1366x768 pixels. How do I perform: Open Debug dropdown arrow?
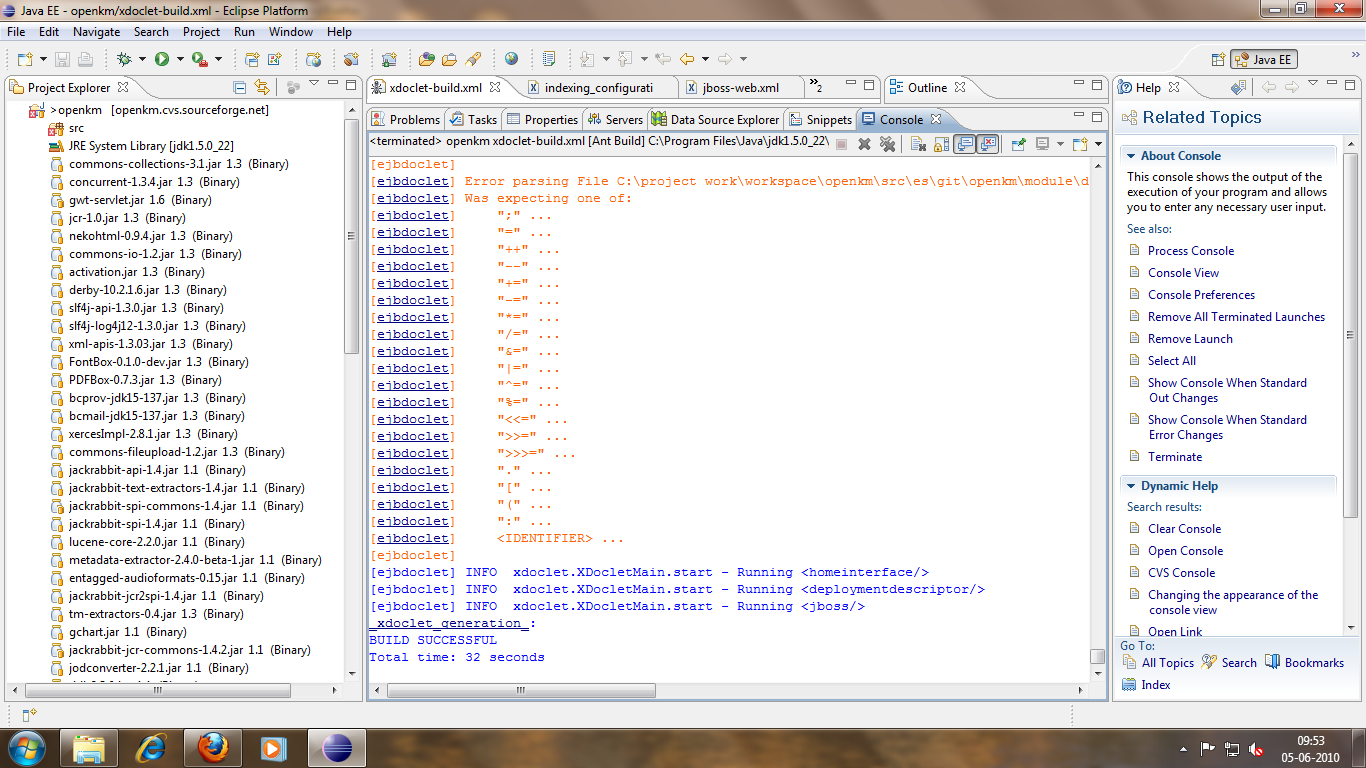pos(142,59)
